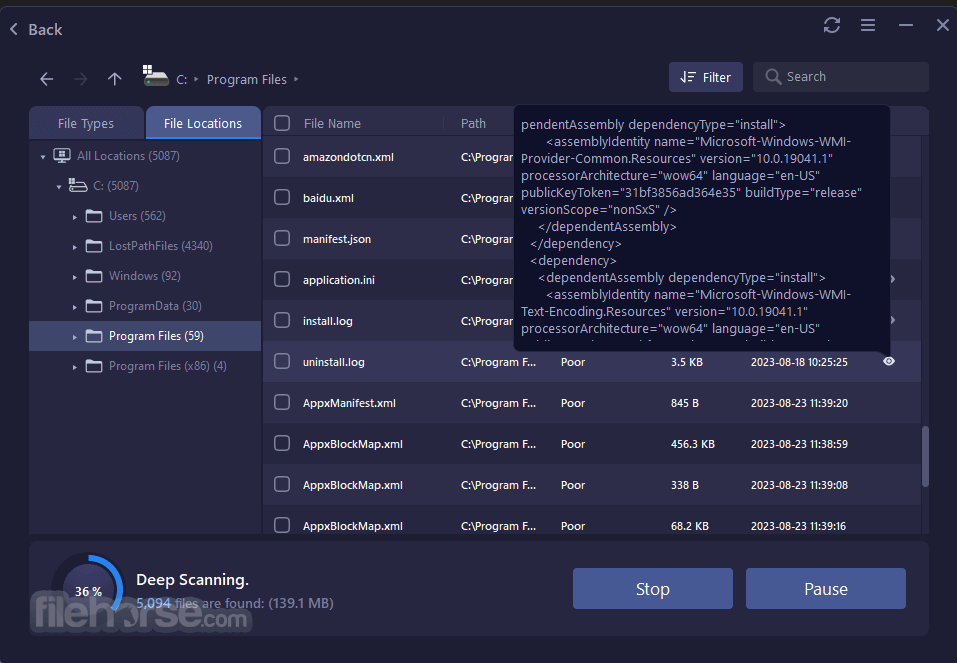Select Windows (92) in the tree

(x=145, y=276)
